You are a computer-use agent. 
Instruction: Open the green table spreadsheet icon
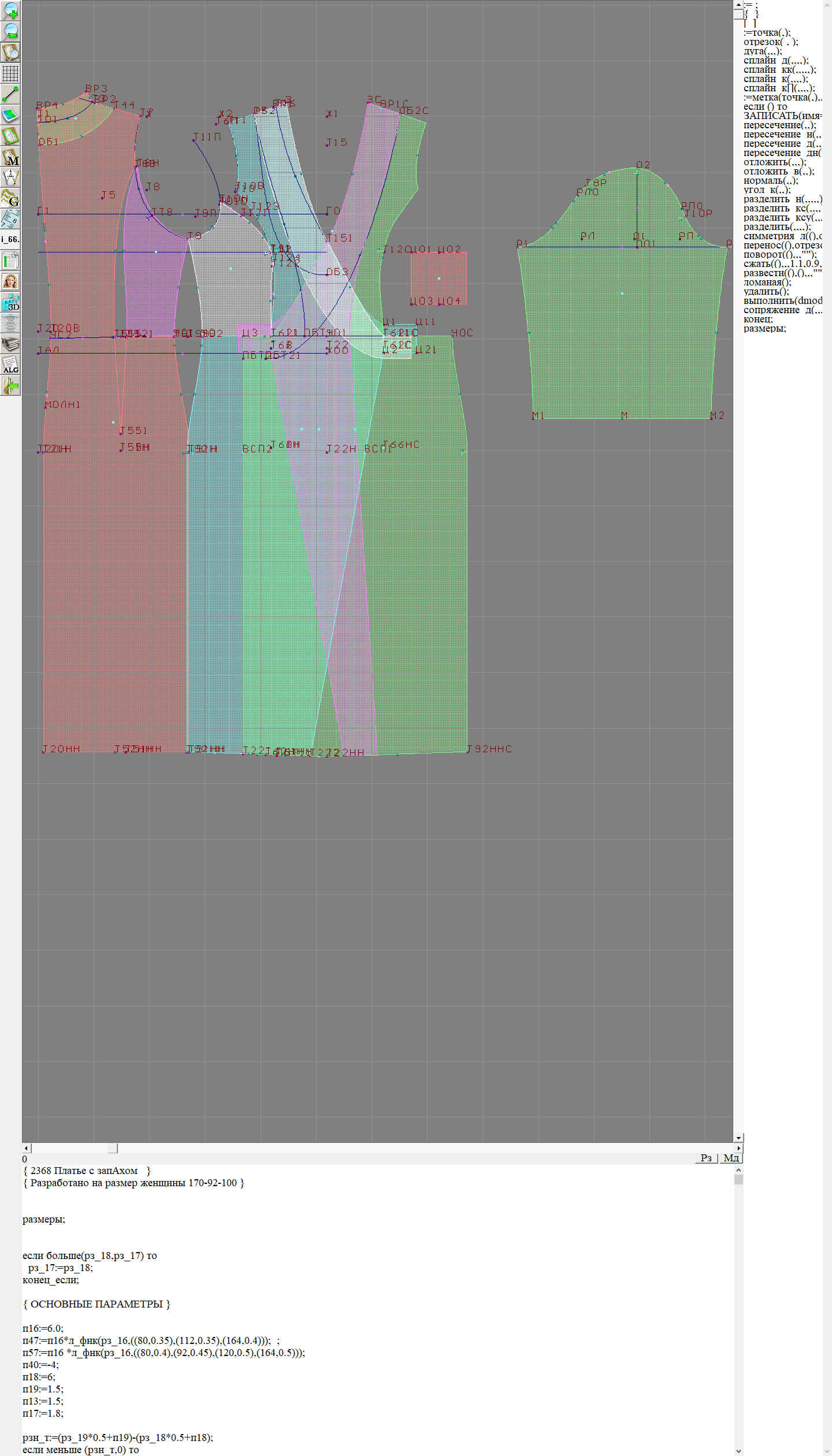pyautogui.click(x=10, y=261)
